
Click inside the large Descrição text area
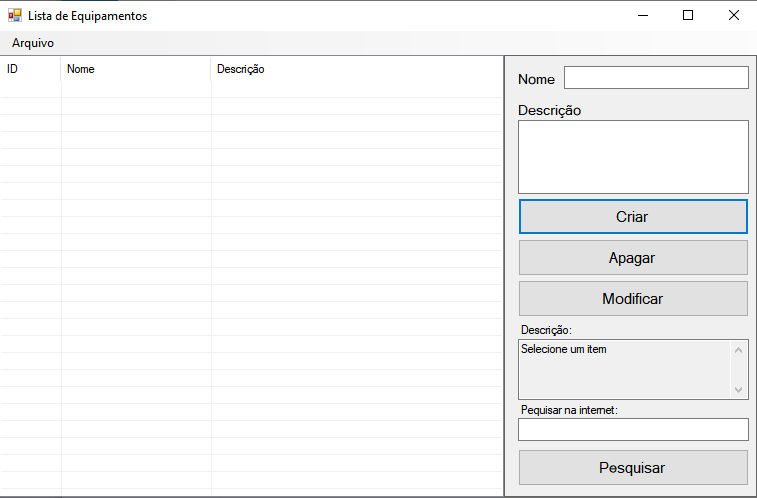[x=632, y=157]
